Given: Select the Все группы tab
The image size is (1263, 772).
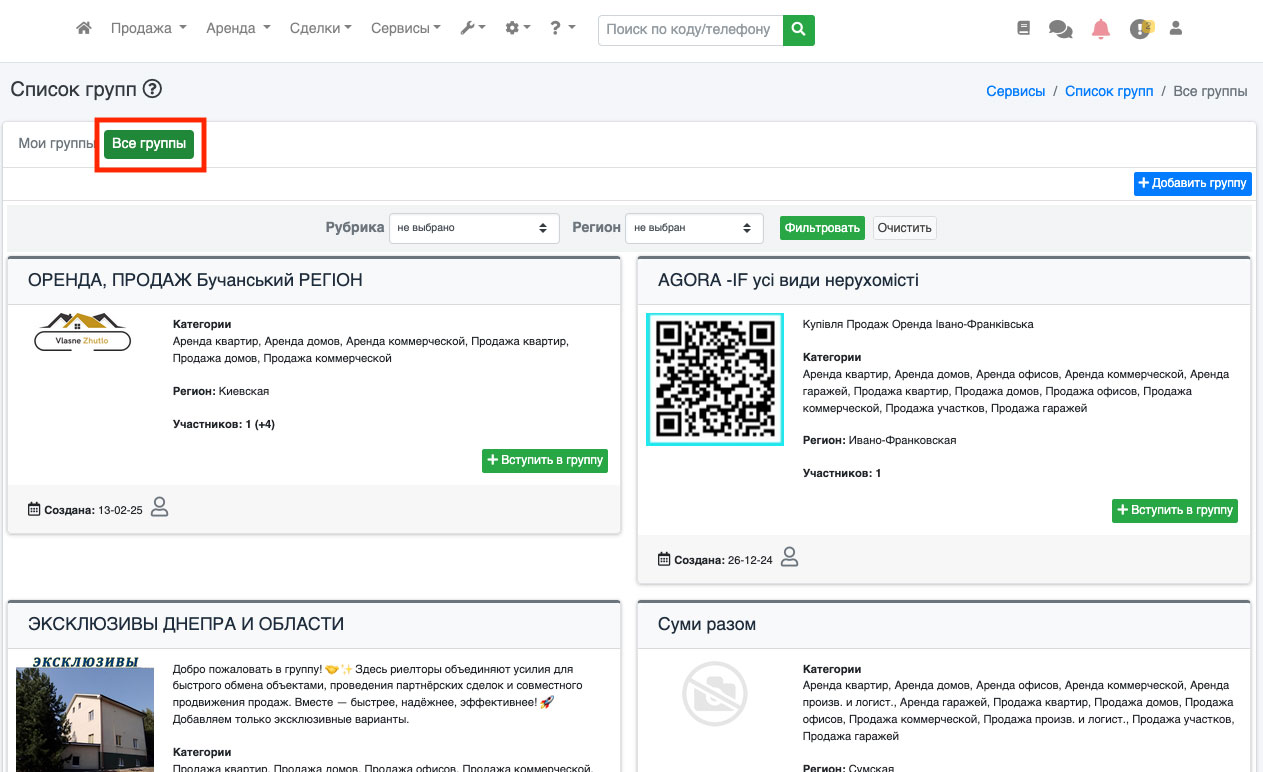Looking at the screenshot, I should pyautogui.click(x=149, y=144).
